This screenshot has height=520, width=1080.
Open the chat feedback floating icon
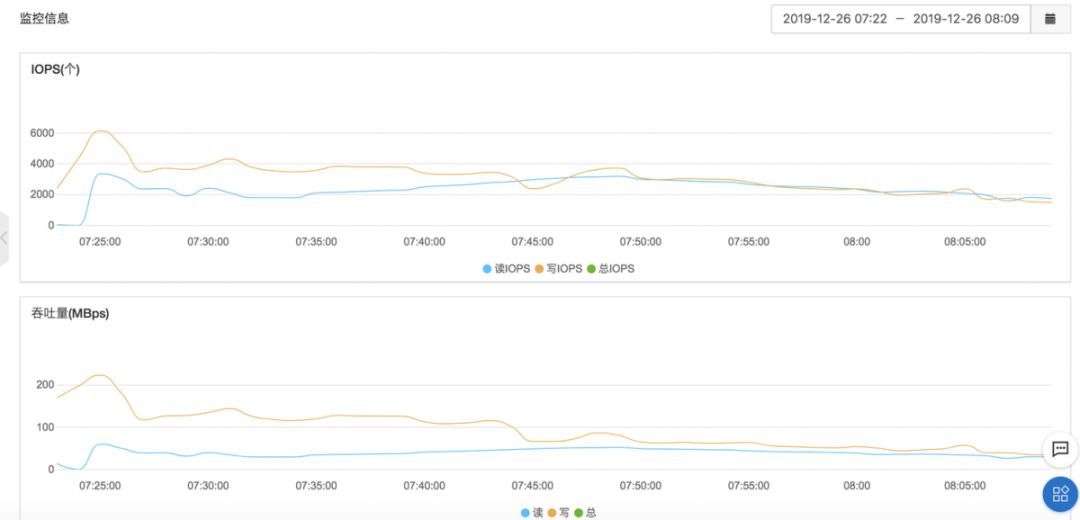coord(1060,450)
